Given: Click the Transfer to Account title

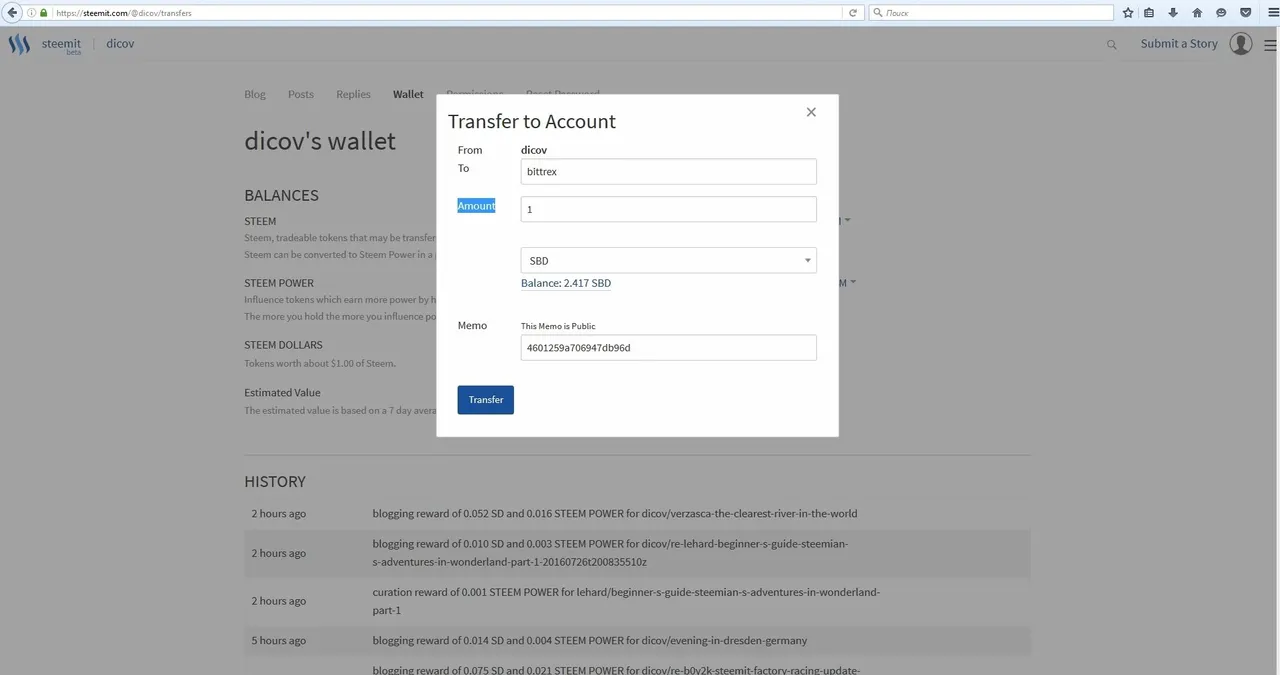Looking at the screenshot, I should pyautogui.click(x=532, y=121).
